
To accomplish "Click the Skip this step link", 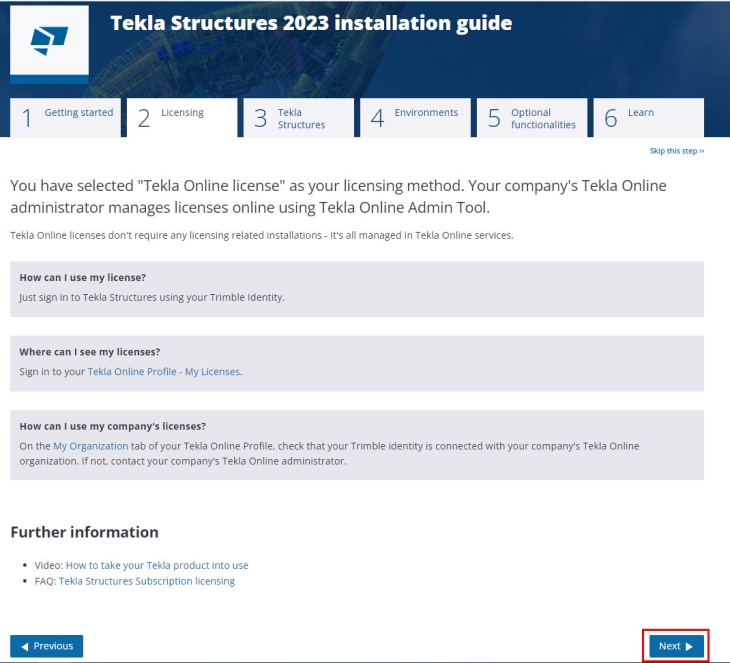I will 677,151.
